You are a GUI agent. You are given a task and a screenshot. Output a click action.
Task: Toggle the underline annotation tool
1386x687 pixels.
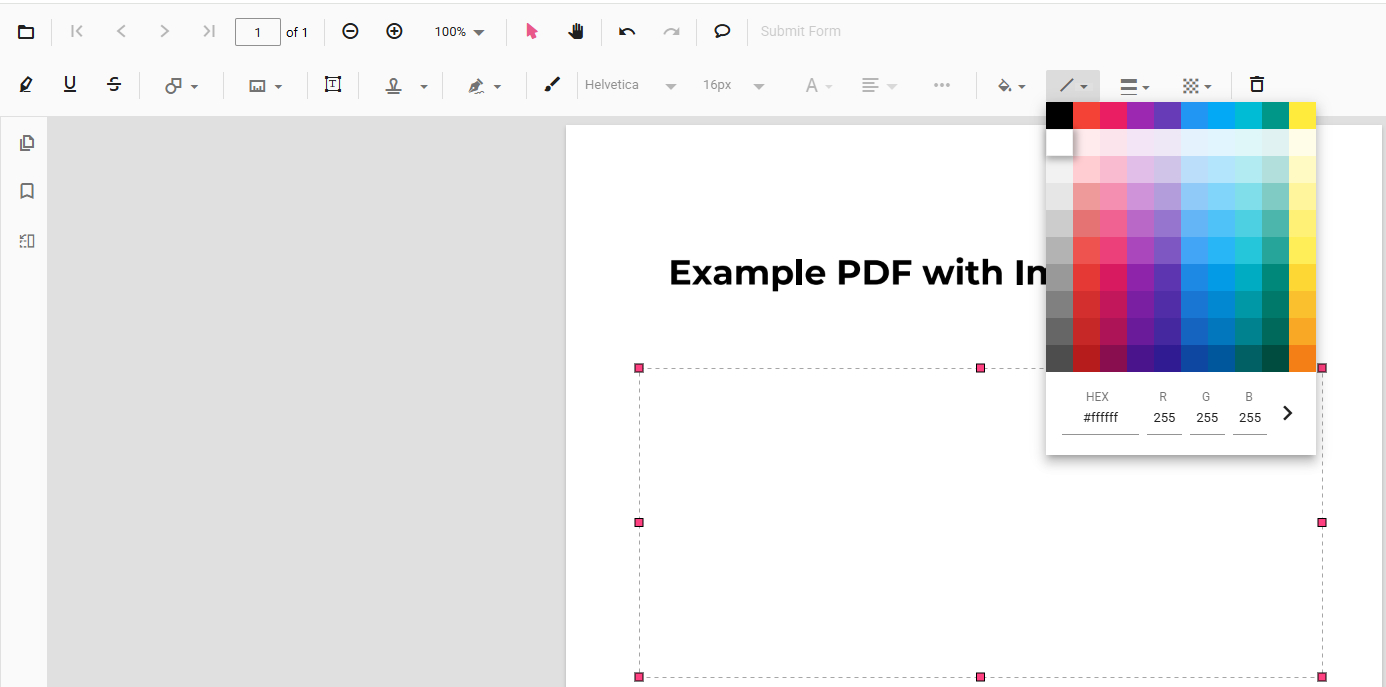[x=70, y=85]
